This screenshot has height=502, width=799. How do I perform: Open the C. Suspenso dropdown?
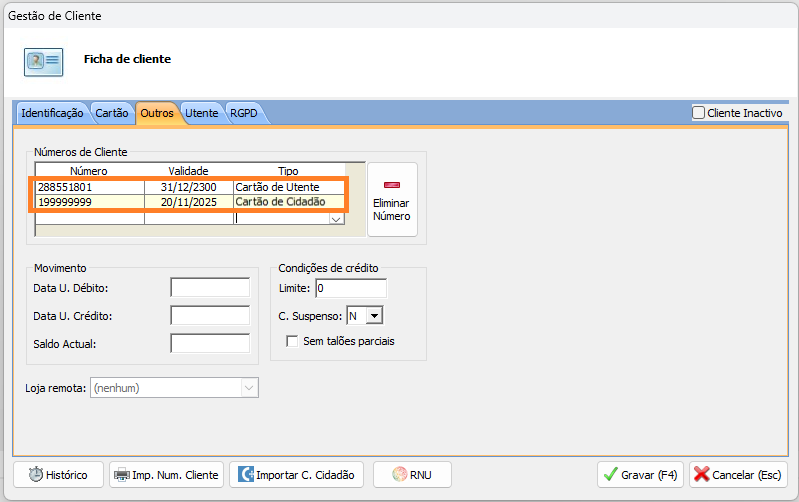375,316
